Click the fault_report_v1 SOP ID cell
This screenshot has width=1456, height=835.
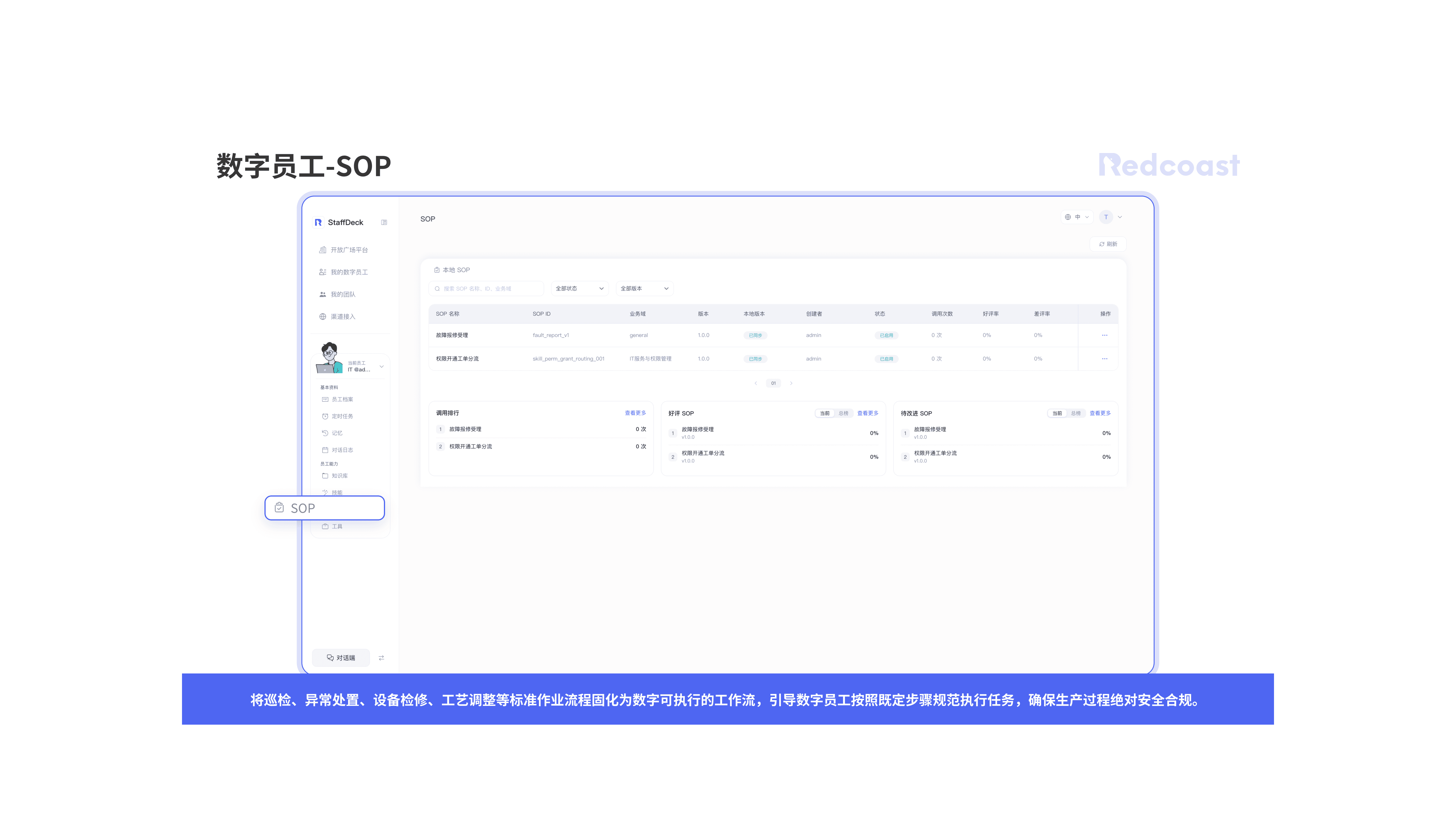(551, 336)
